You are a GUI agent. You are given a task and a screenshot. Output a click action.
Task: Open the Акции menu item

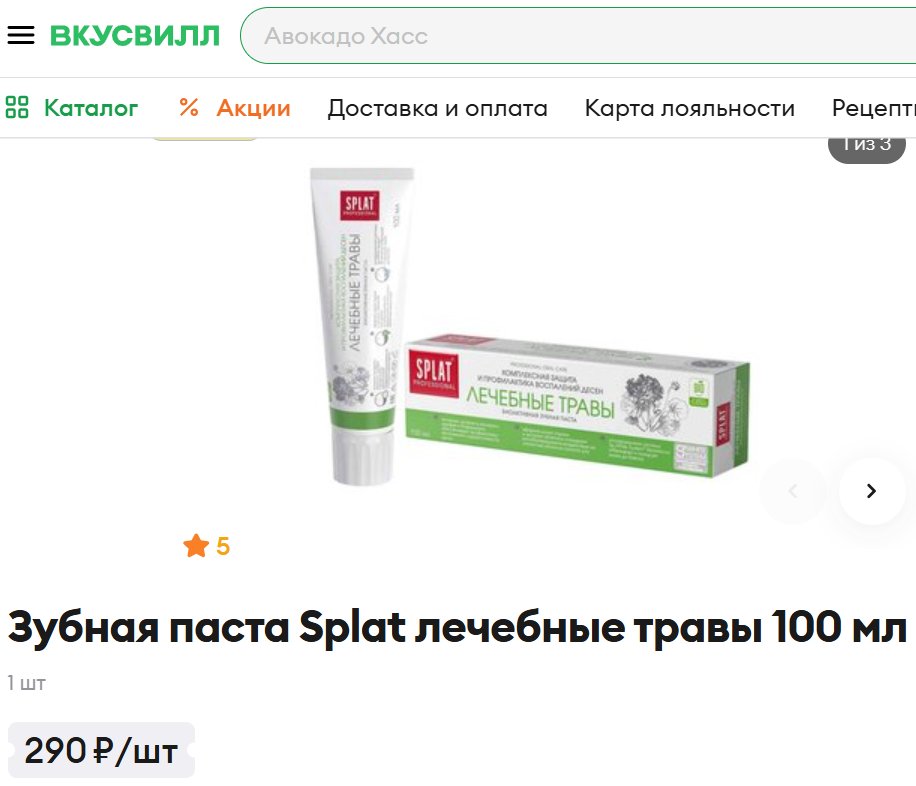[235, 108]
